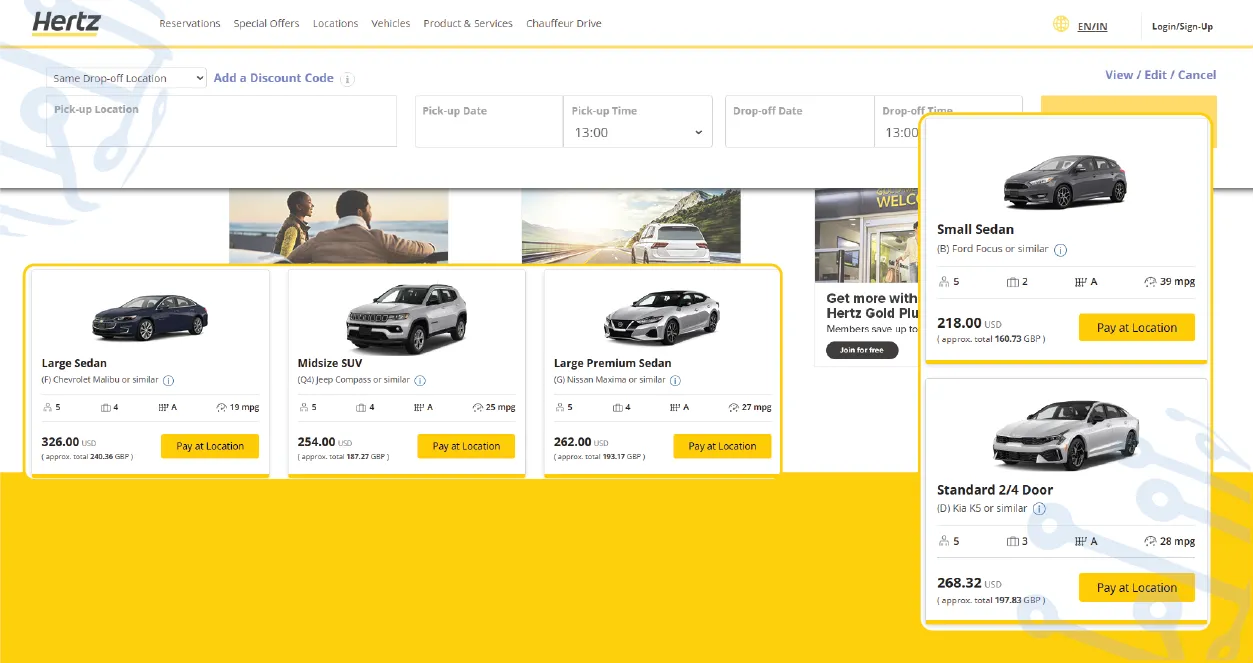The height and width of the screenshot is (663, 1255).
Task: Open the Same Drop-off Location dropdown
Action: [x=126, y=77]
